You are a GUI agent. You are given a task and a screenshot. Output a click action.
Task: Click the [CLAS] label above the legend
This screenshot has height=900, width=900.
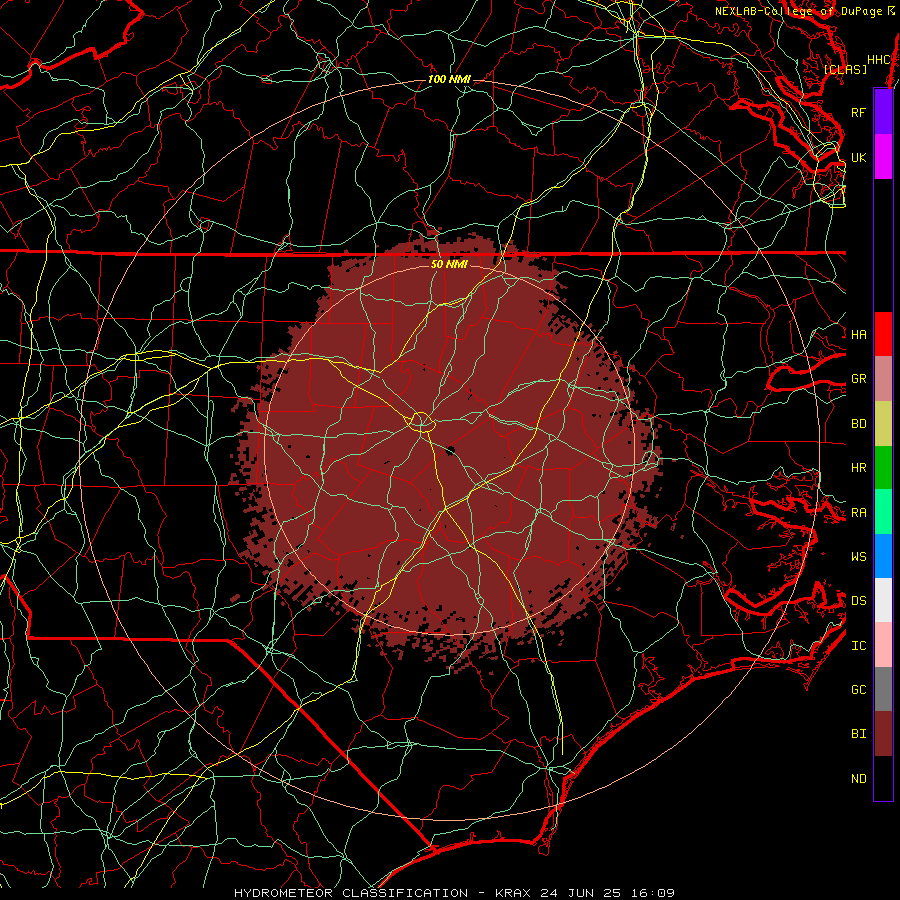click(845, 69)
